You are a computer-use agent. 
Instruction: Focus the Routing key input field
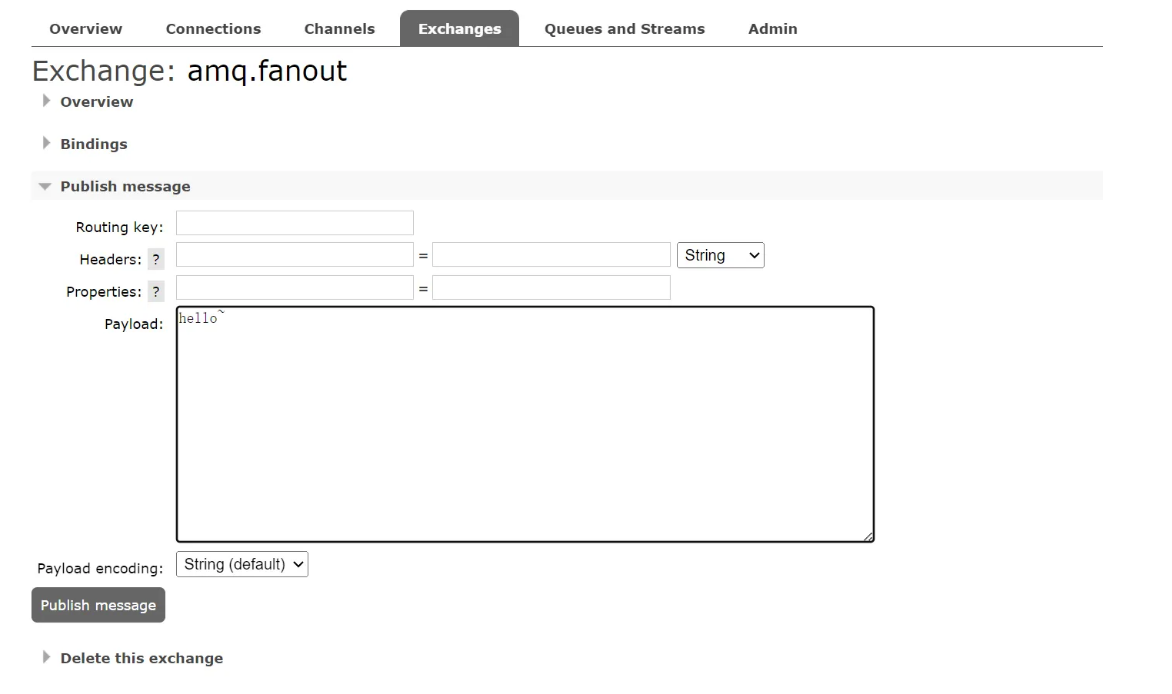click(x=295, y=223)
